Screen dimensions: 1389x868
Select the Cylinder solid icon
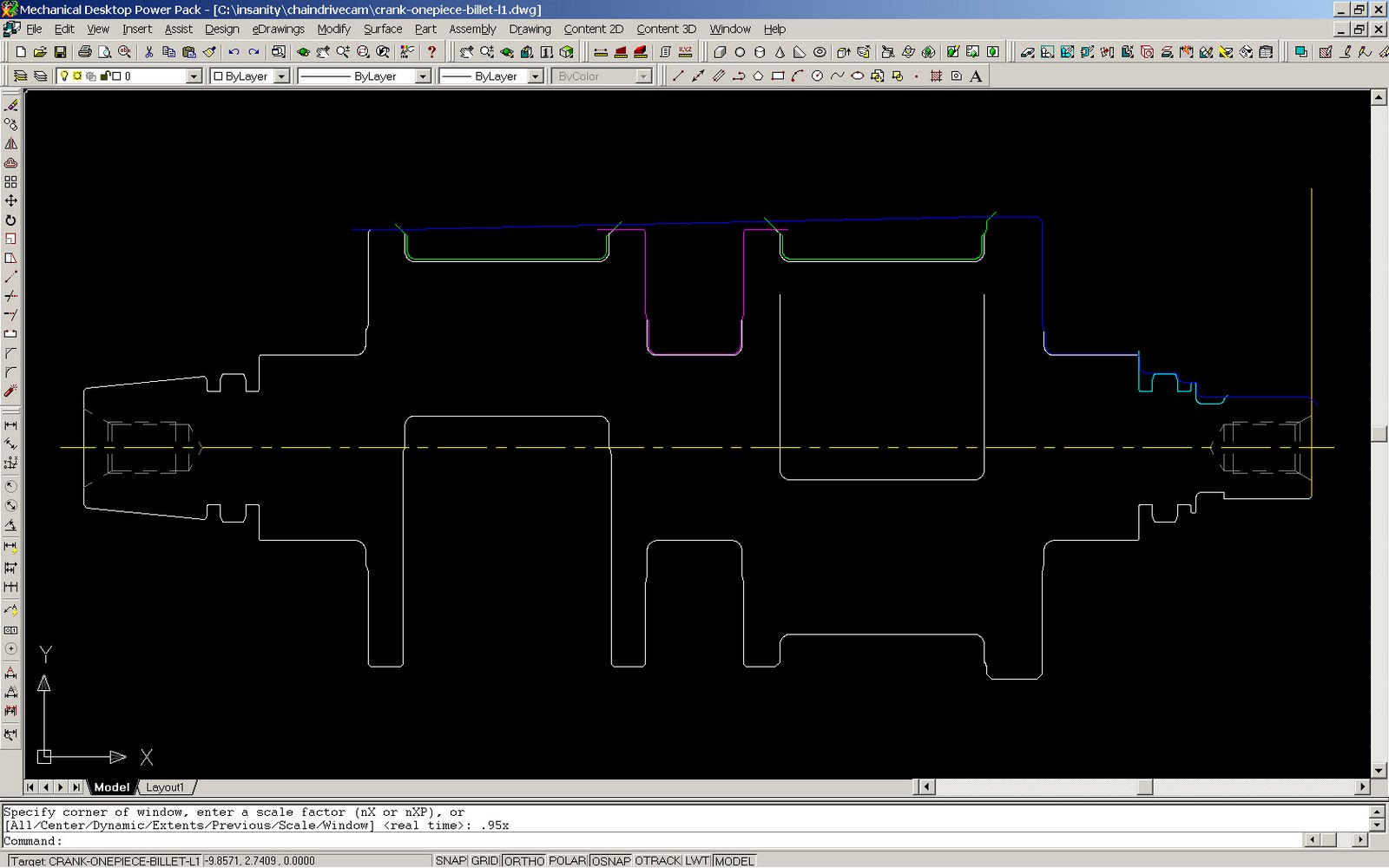coord(760,52)
